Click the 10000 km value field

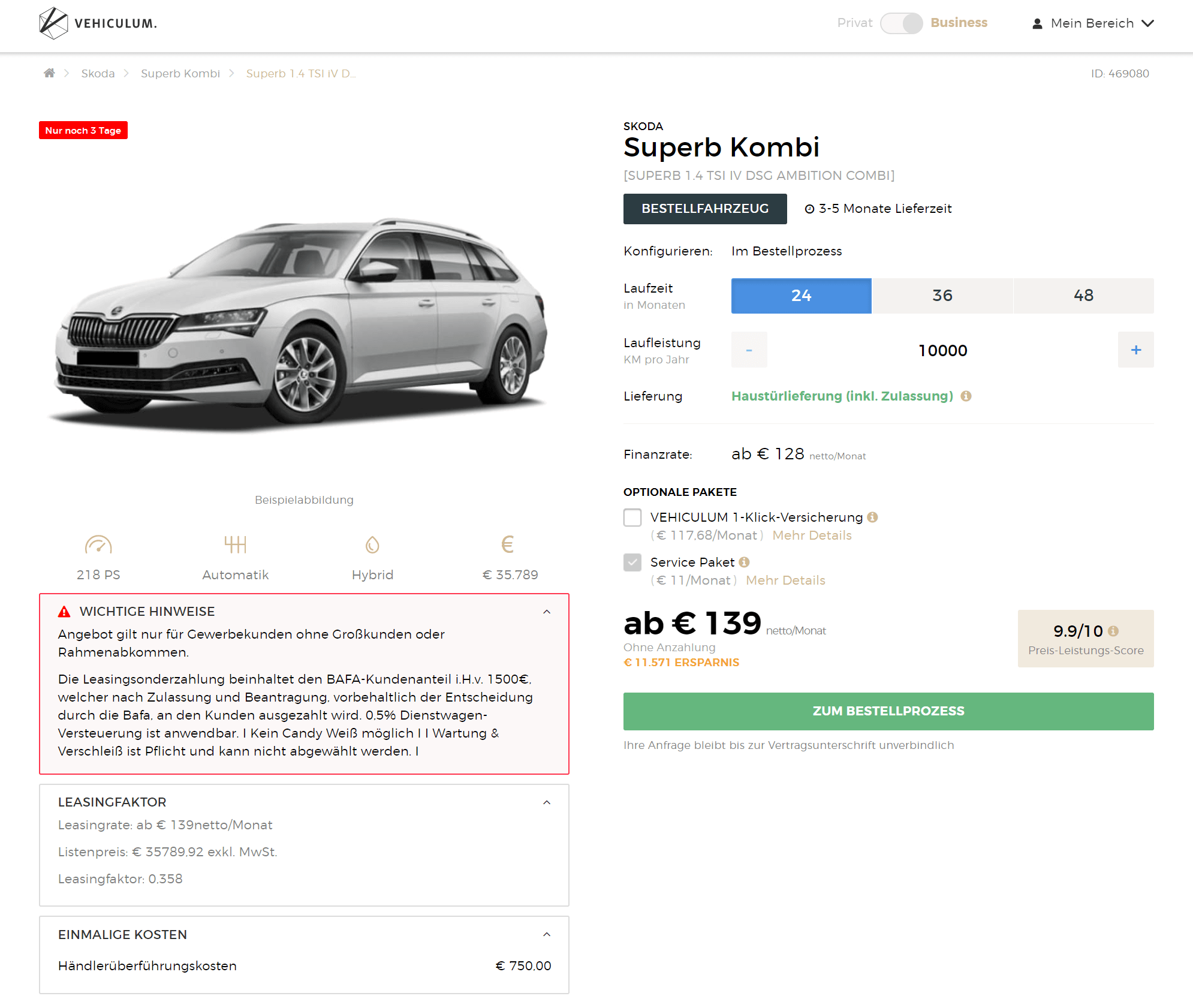click(x=942, y=350)
